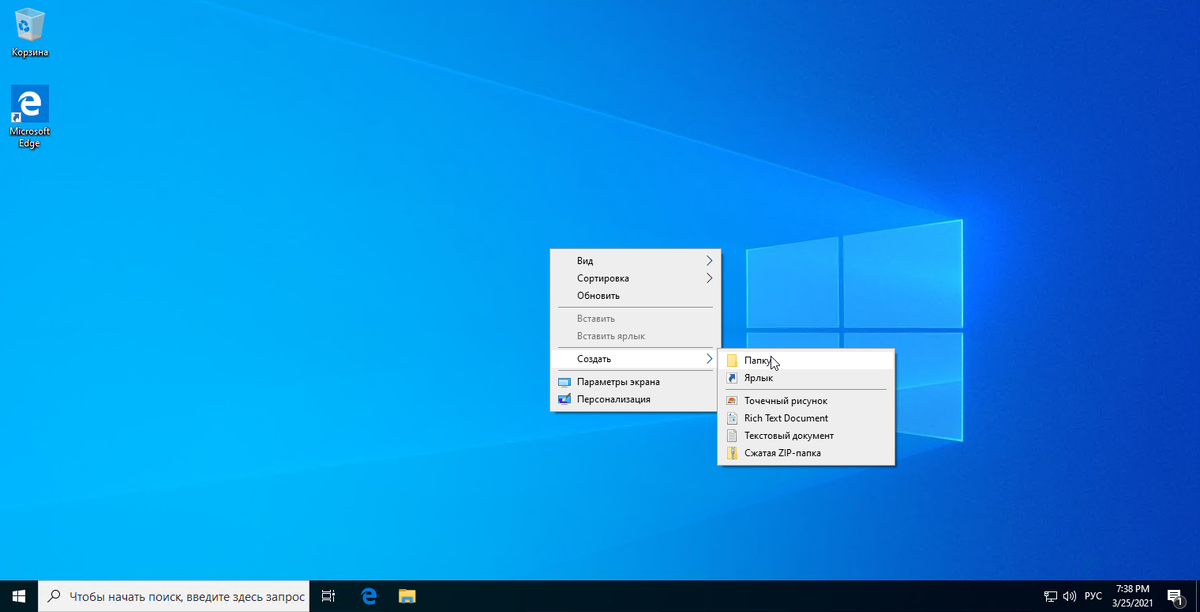The image size is (1200, 612).
Task: Click the zipper folder icon beside Сжатая ZIP-папка
Action: (x=732, y=453)
